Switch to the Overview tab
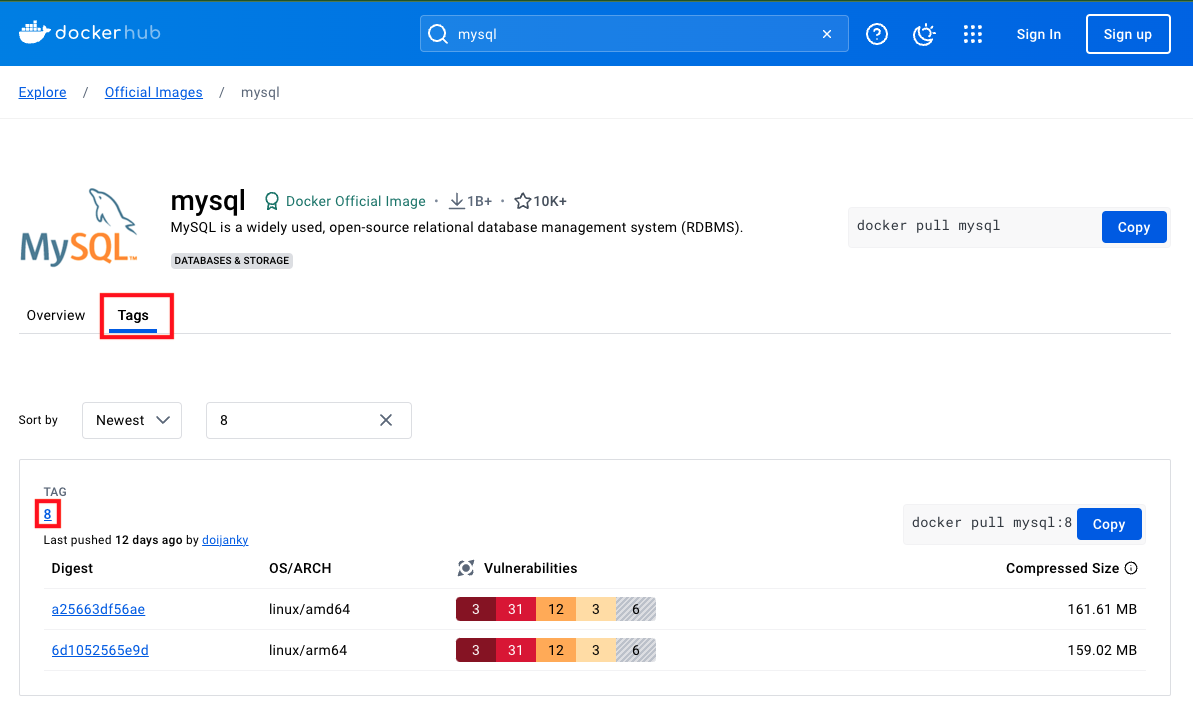This screenshot has width=1193, height=707. (56, 315)
